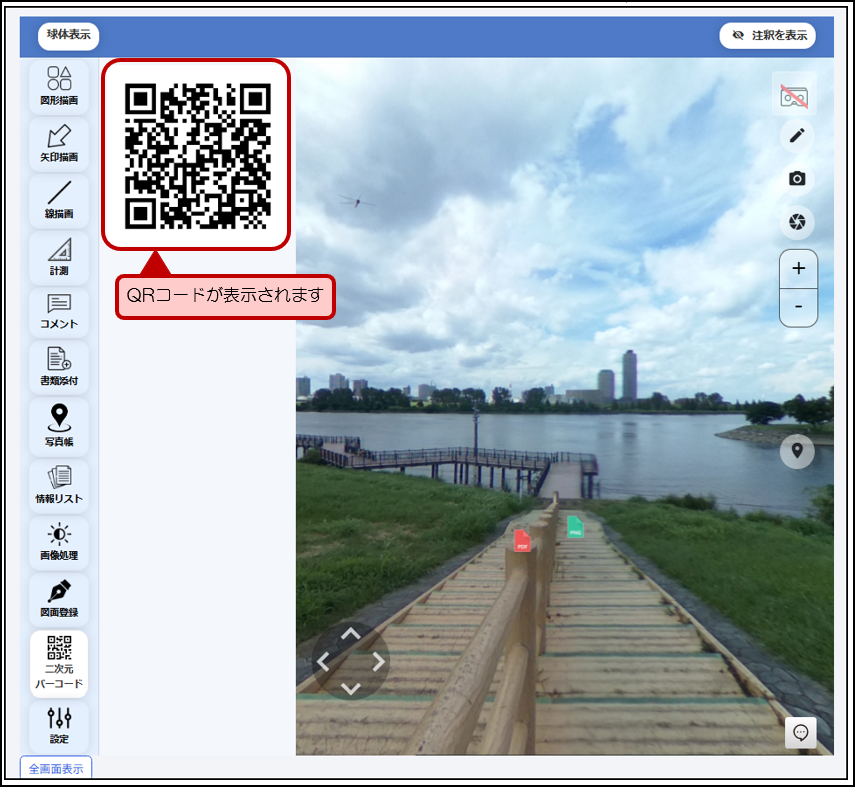Pan the view down with the down arrow
855x787 pixels.
350,688
